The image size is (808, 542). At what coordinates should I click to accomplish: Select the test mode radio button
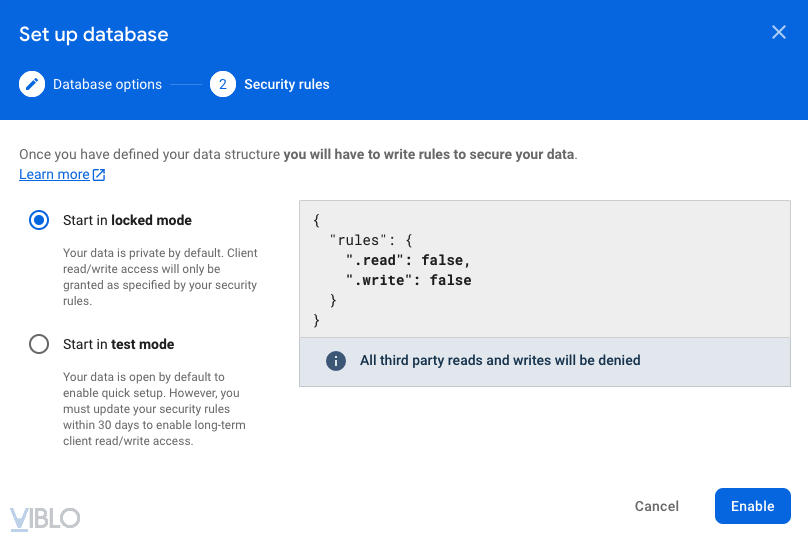39,344
